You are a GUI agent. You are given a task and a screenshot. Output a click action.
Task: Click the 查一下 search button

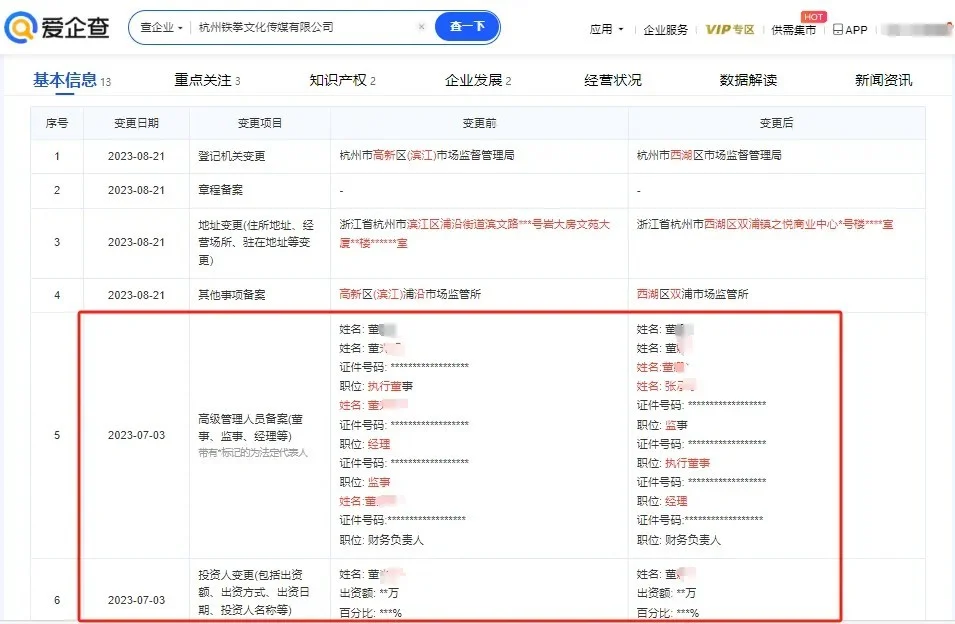pyautogui.click(x=467, y=27)
